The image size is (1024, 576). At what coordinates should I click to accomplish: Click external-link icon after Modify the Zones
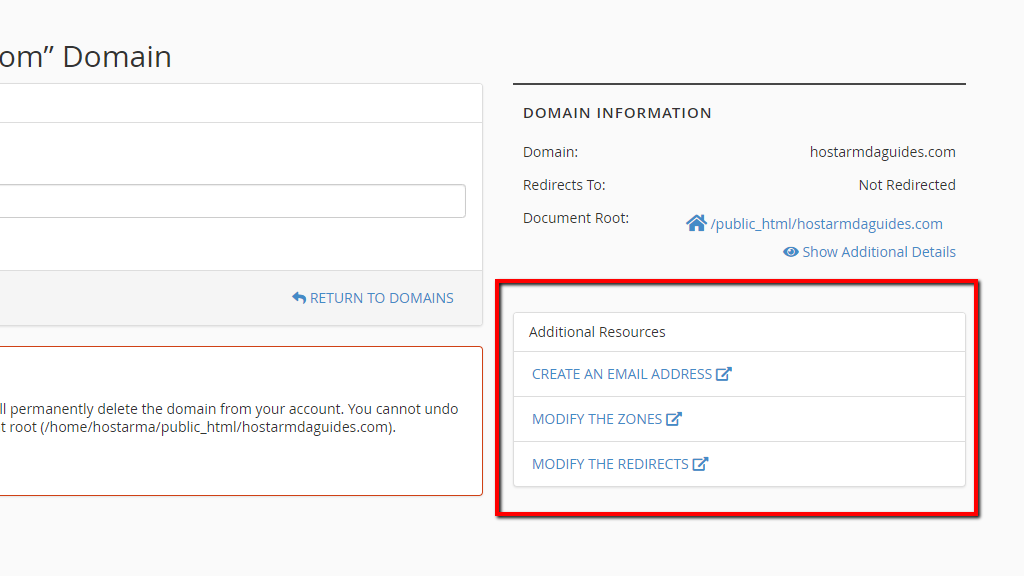(674, 419)
